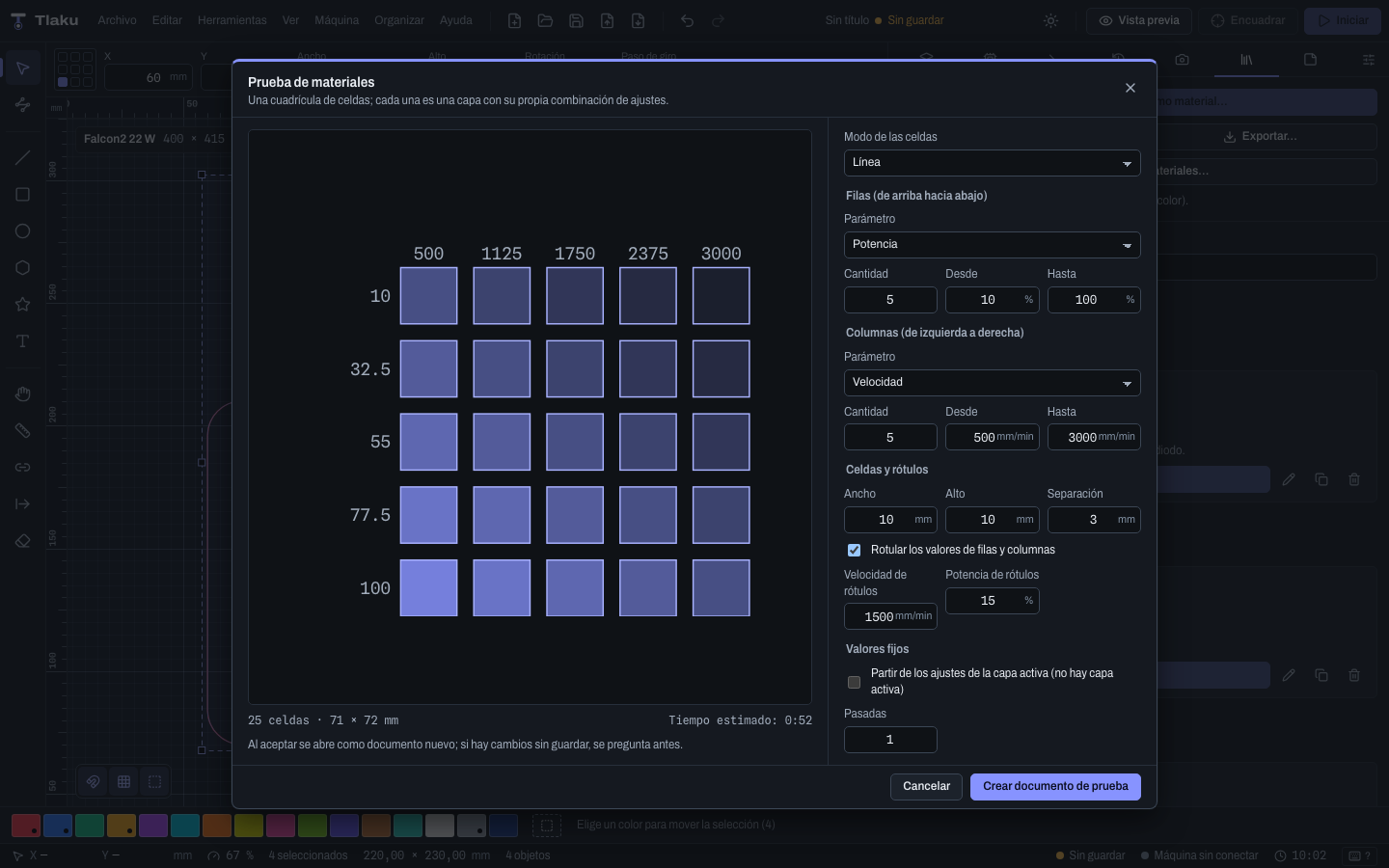Click the undo arrow icon
The height and width of the screenshot is (868, 1389).
(687, 20)
